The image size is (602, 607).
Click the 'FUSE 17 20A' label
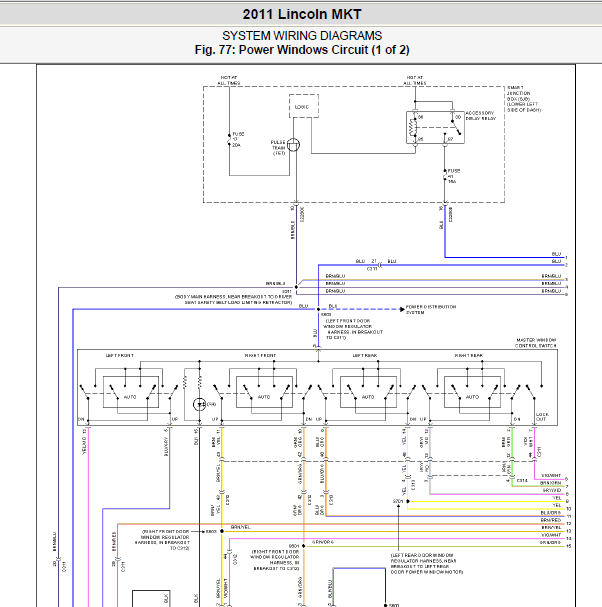coord(238,139)
